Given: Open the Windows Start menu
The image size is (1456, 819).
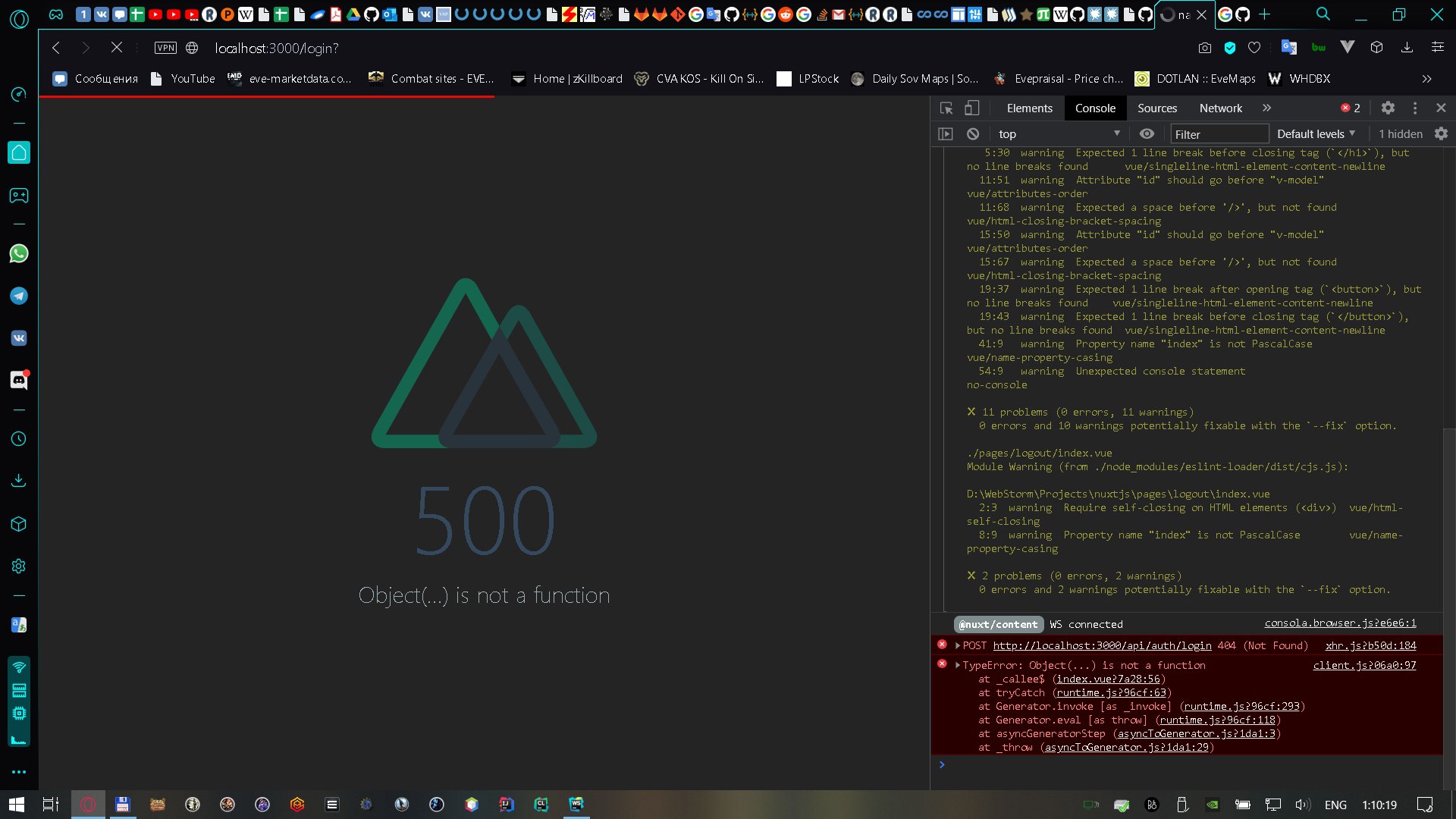Looking at the screenshot, I should pos(17,805).
